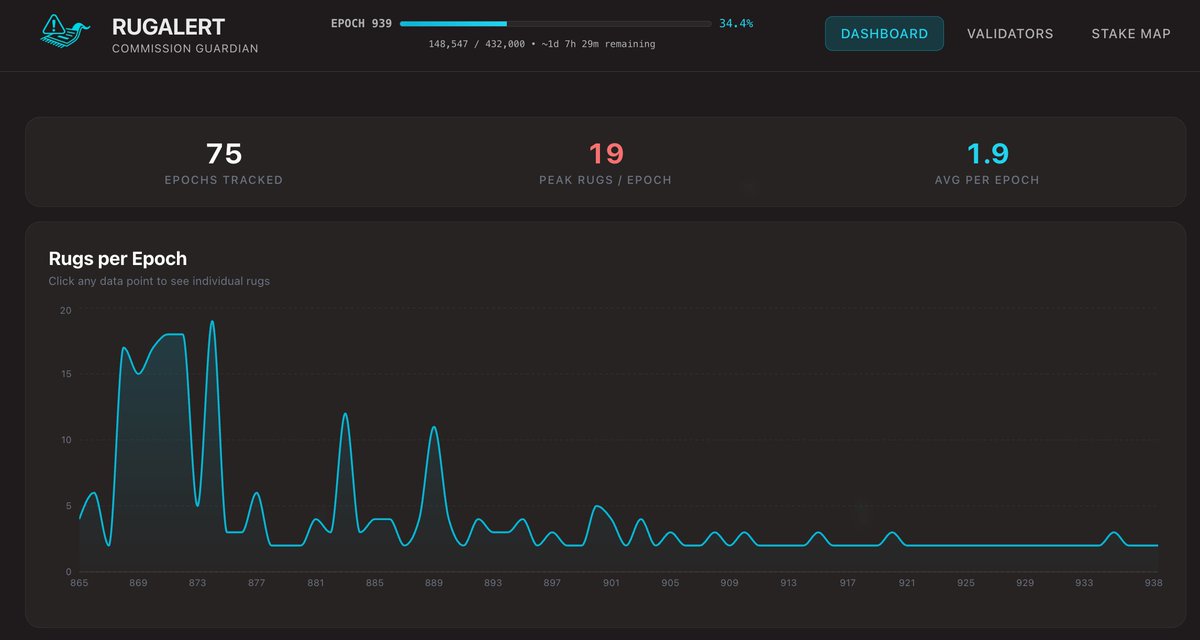Click the COMMISSION GUARDIAN subtitle
The height and width of the screenshot is (640, 1200).
pyautogui.click(x=185, y=49)
